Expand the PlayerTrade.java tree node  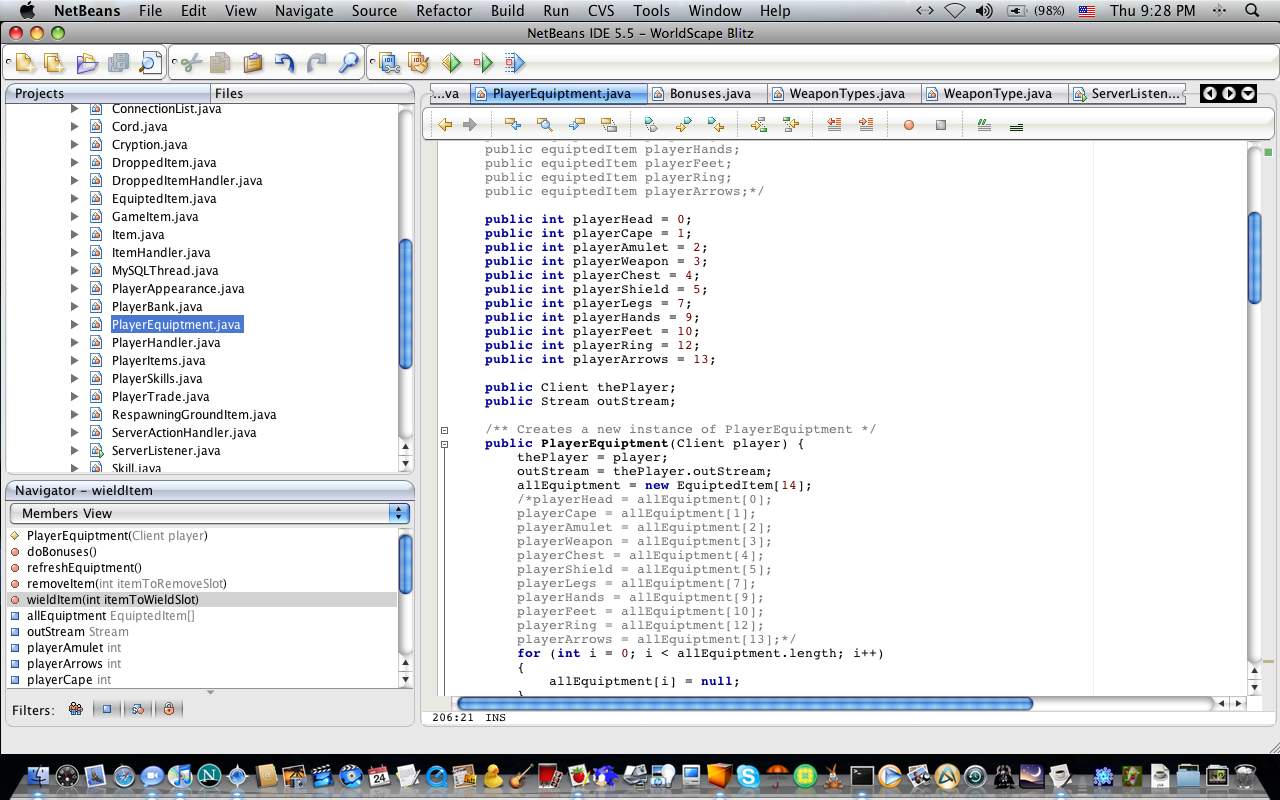click(74, 397)
